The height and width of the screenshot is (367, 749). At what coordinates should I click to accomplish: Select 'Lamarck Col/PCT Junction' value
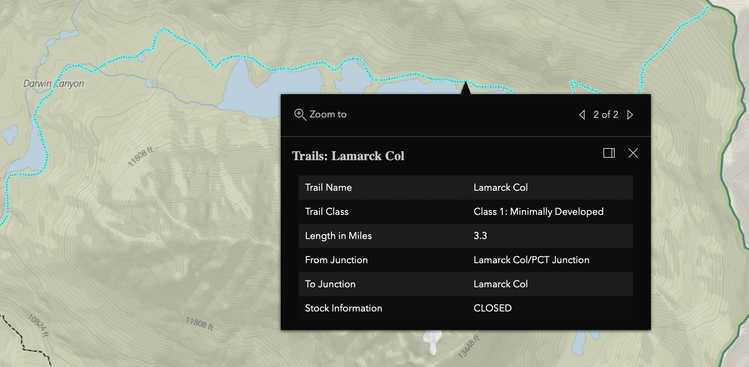click(531, 260)
